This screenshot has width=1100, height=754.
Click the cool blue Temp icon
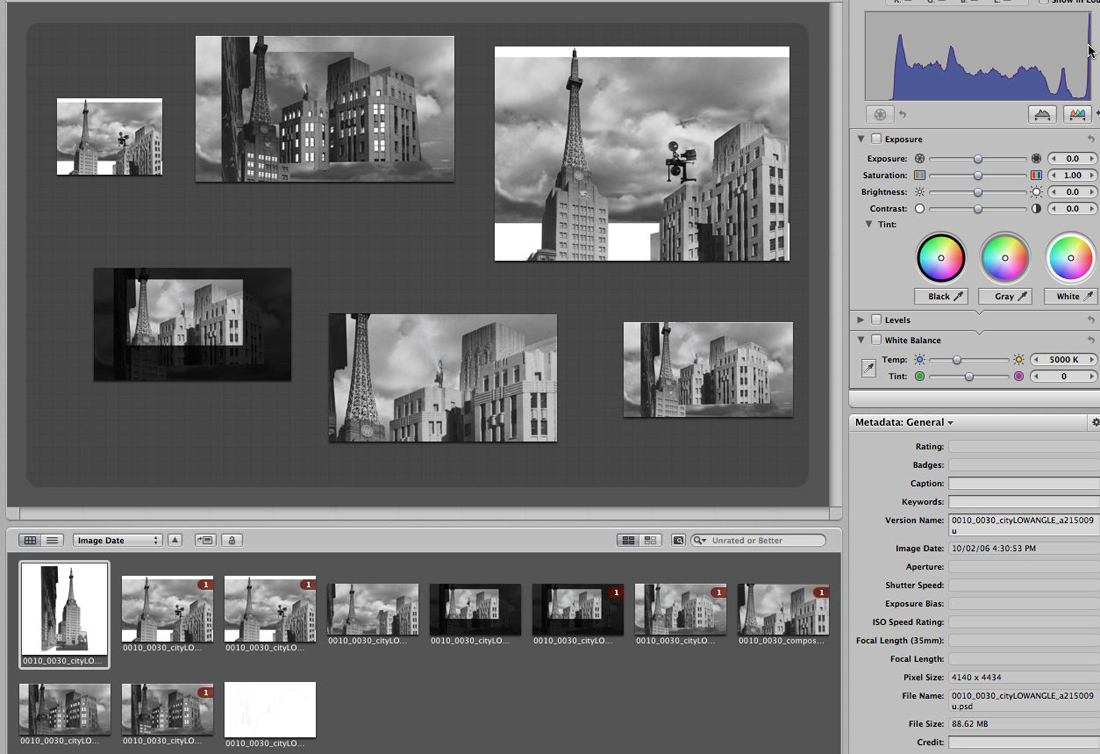920,360
